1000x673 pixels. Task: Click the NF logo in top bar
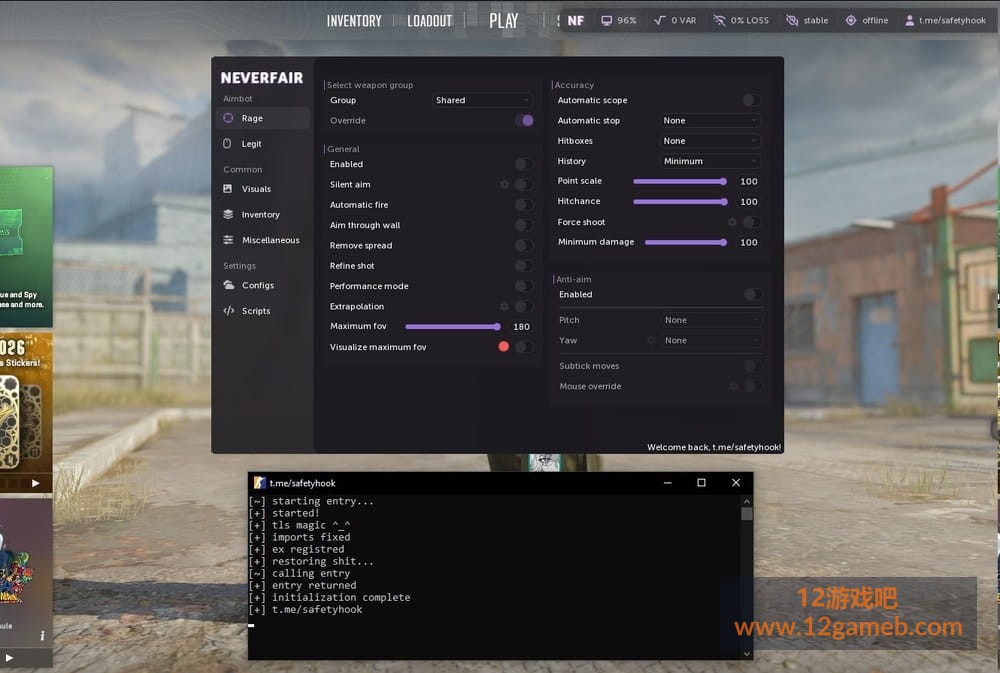pyautogui.click(x=575, y=20)
